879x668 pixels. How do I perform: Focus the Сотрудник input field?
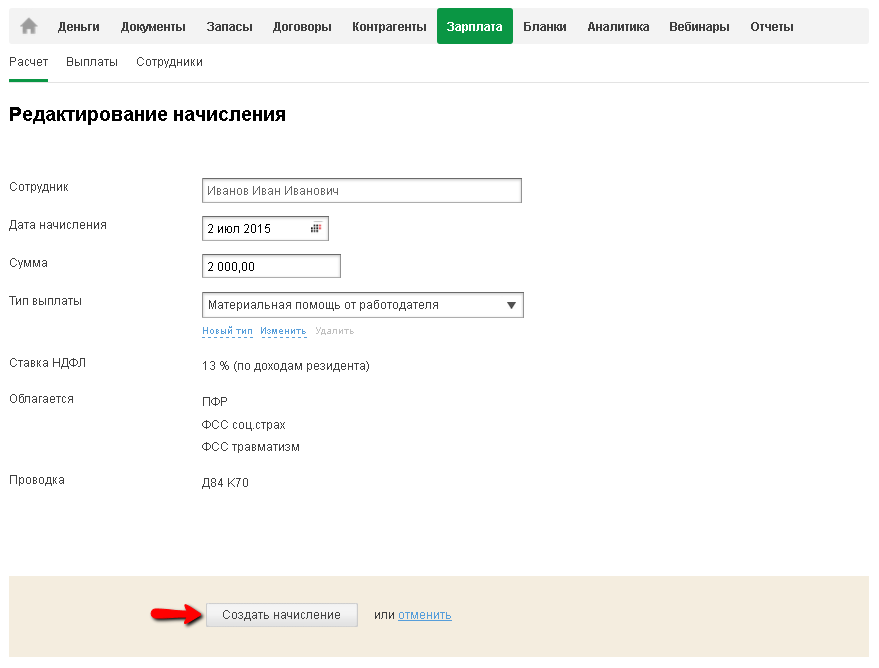pos(362,191)
